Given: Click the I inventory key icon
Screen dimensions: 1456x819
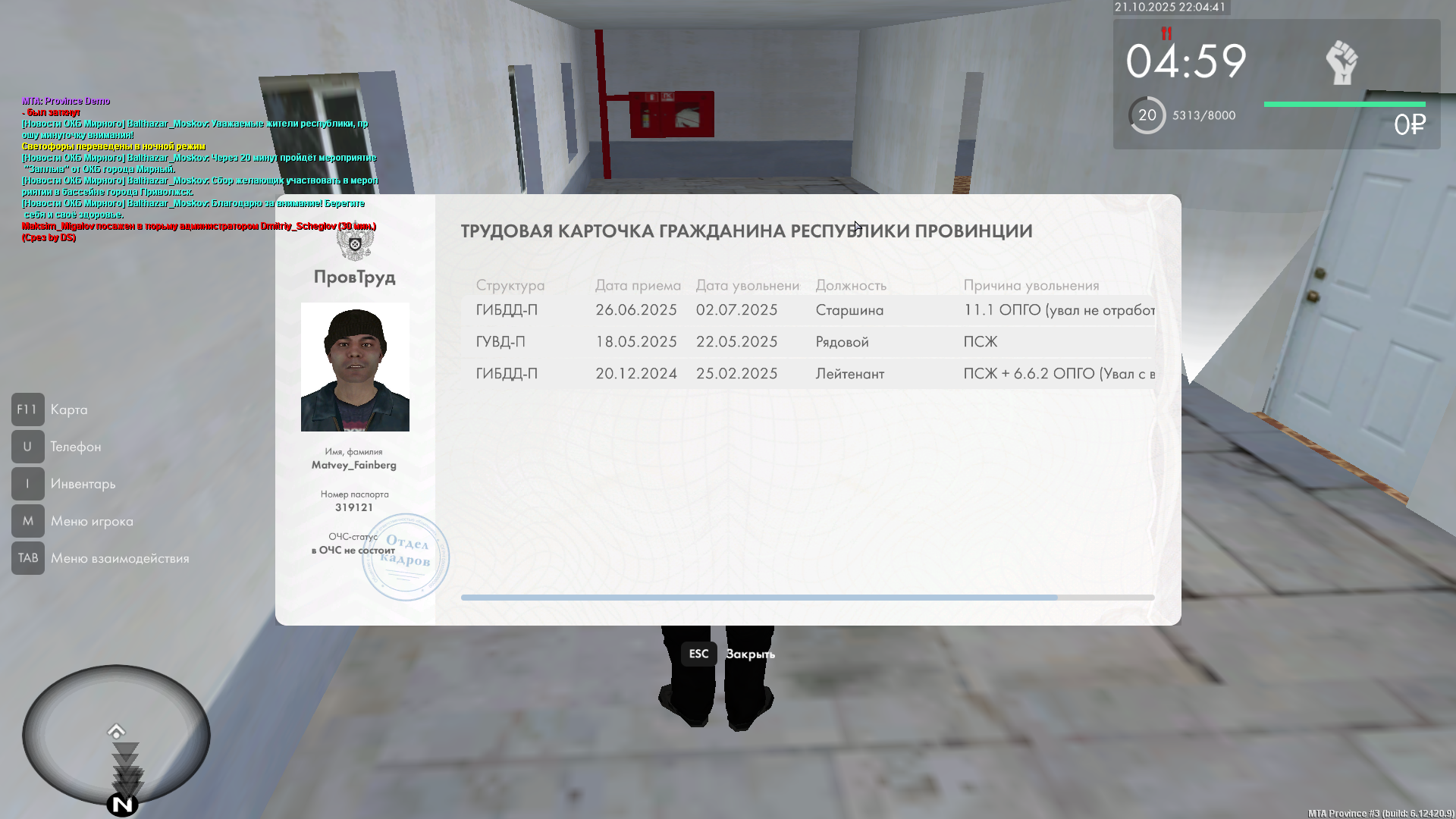Looking at the screenshot, I should coord(27,484).
